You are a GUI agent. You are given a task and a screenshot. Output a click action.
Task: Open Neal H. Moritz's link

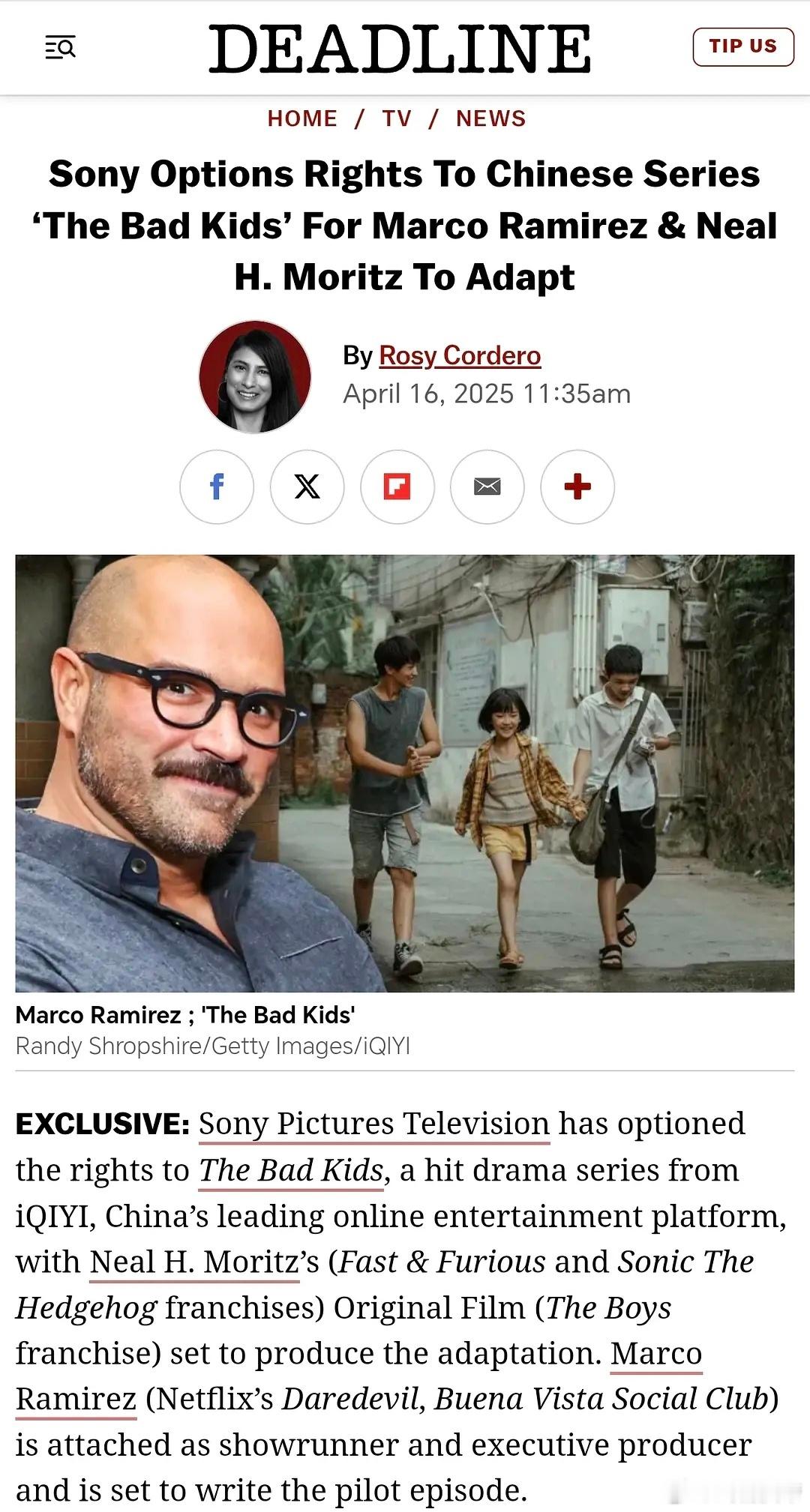click(x=194, y=1262)
